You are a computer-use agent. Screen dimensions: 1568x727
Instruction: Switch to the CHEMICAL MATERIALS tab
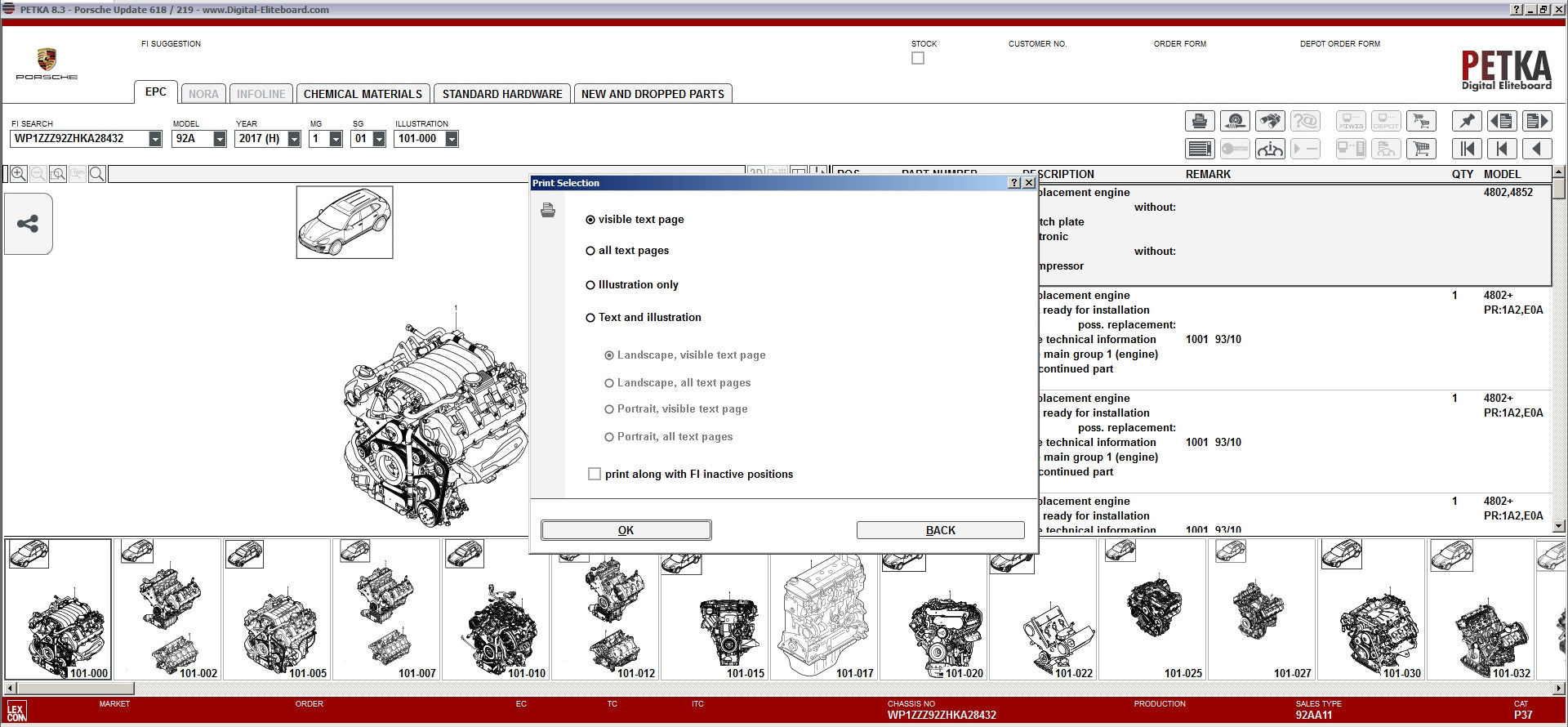point(363,94)
